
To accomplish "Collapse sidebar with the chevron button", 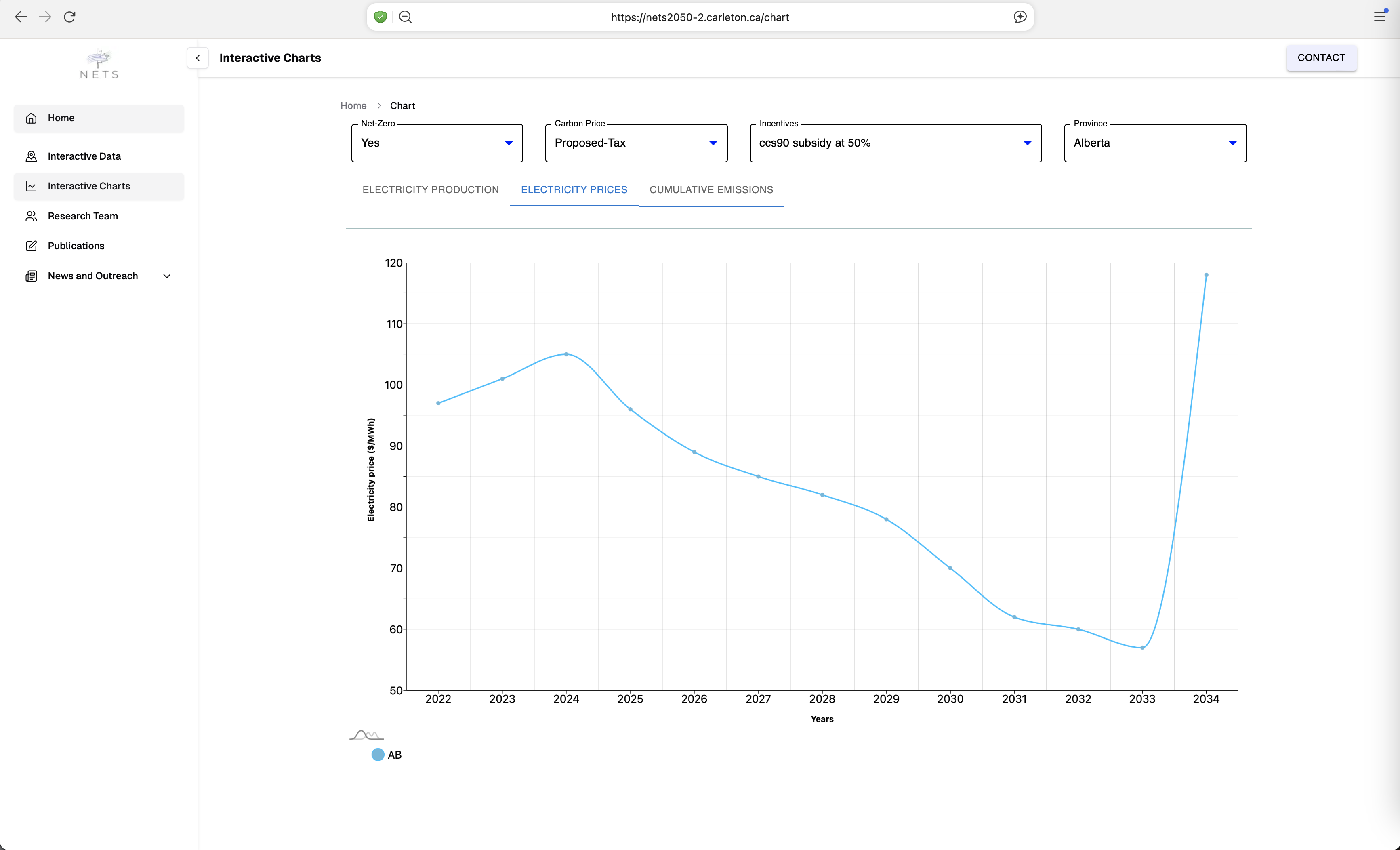I will tap(197, 58).
